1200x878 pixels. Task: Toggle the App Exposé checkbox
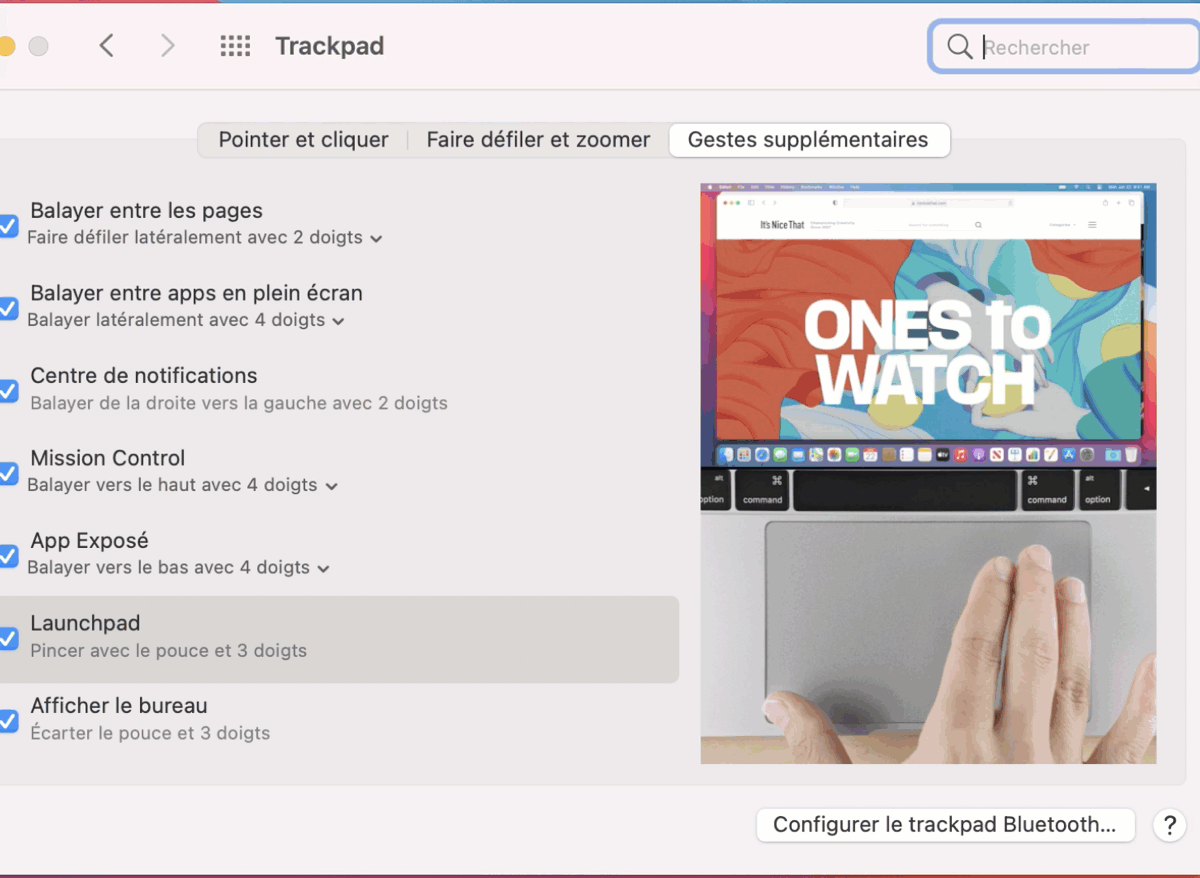point(7,556)
